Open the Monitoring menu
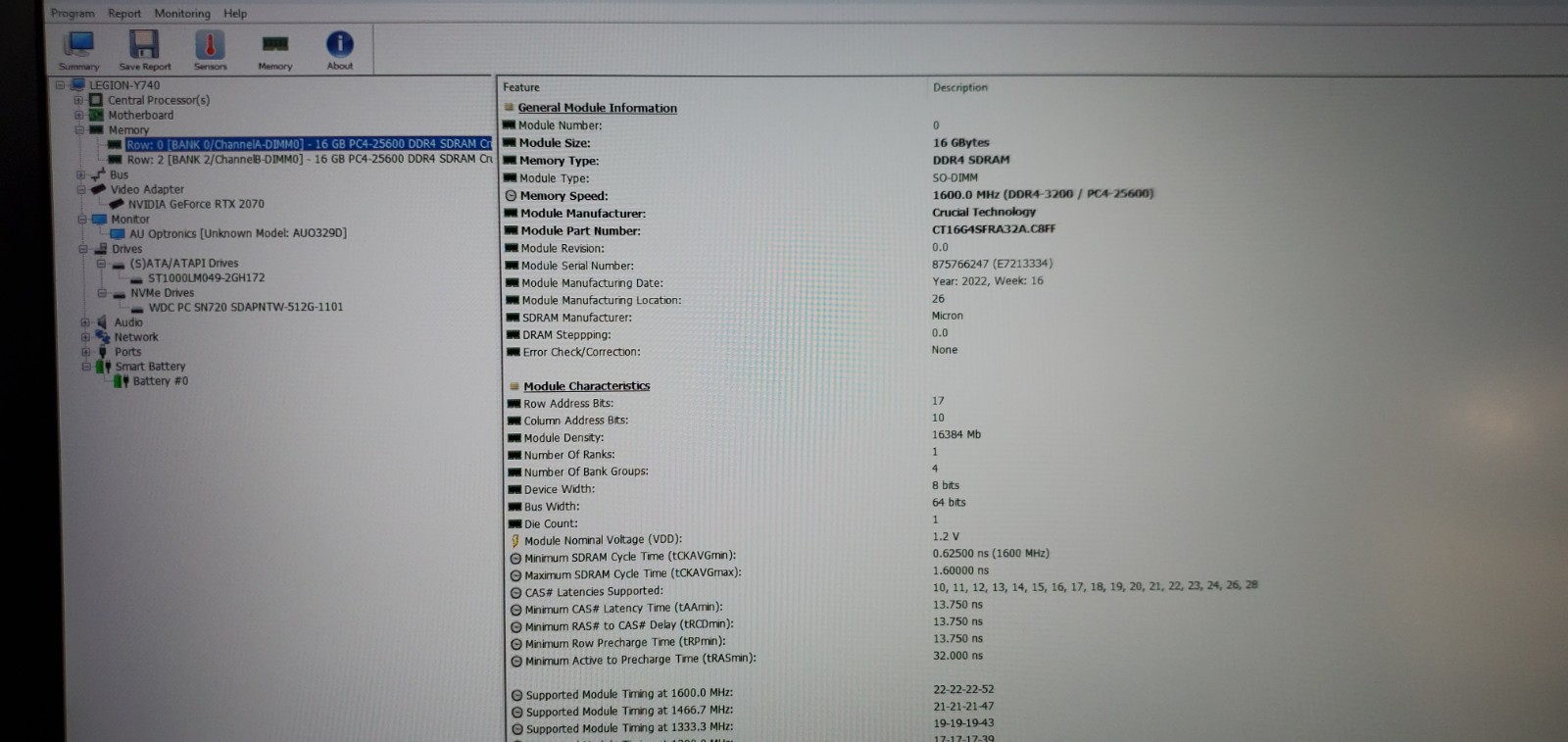1568x742 pixels. click(x=182, y=14)
